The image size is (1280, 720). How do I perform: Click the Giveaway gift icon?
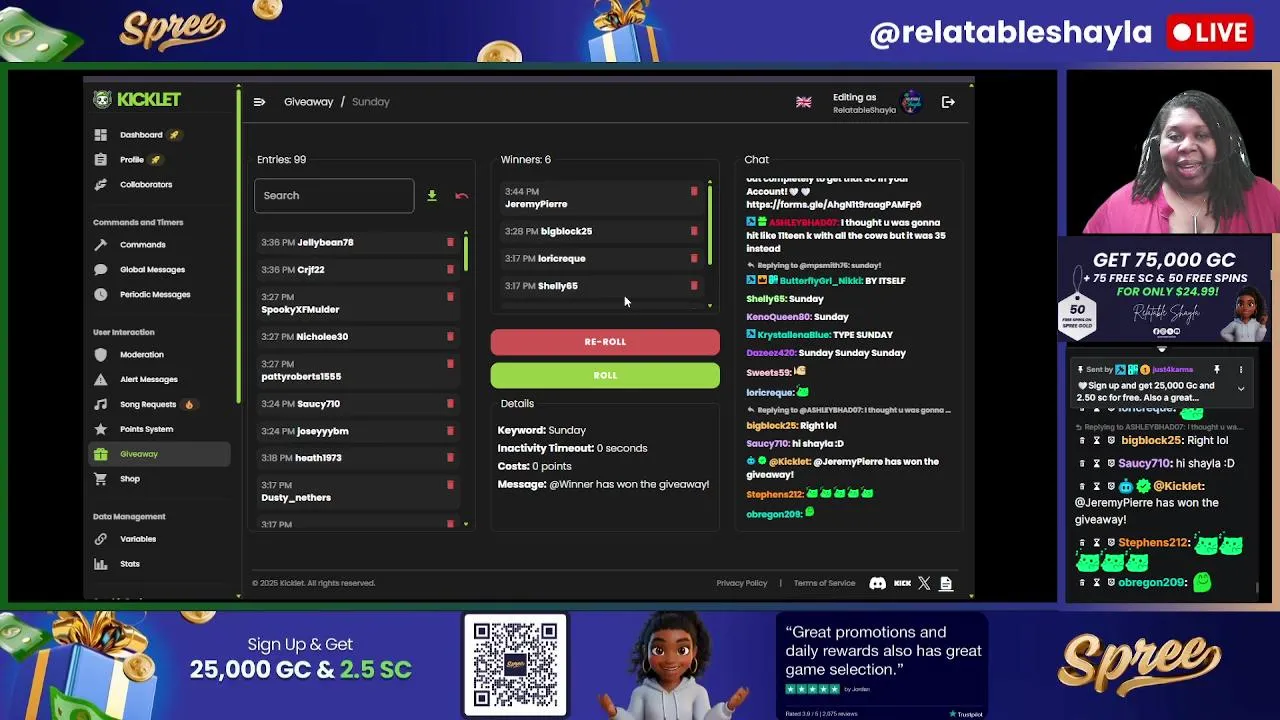pos(100,454)
